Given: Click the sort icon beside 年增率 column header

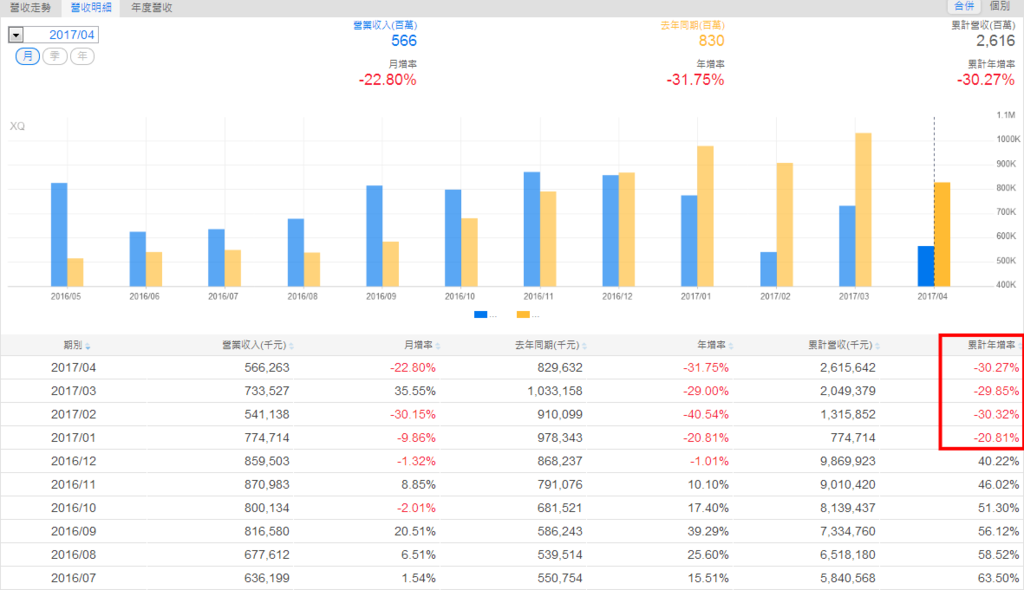Looking at the screenshot, I should (731, 346).
